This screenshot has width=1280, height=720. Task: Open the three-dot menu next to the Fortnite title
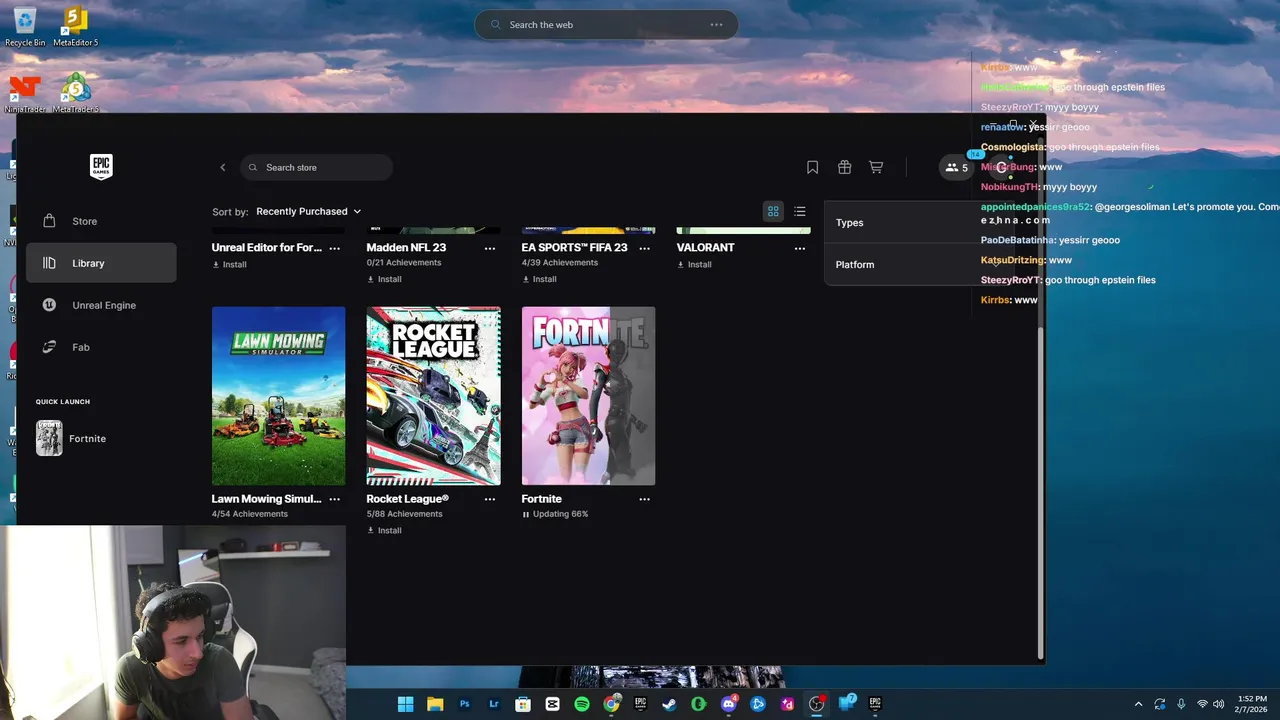tap(645, 499)
